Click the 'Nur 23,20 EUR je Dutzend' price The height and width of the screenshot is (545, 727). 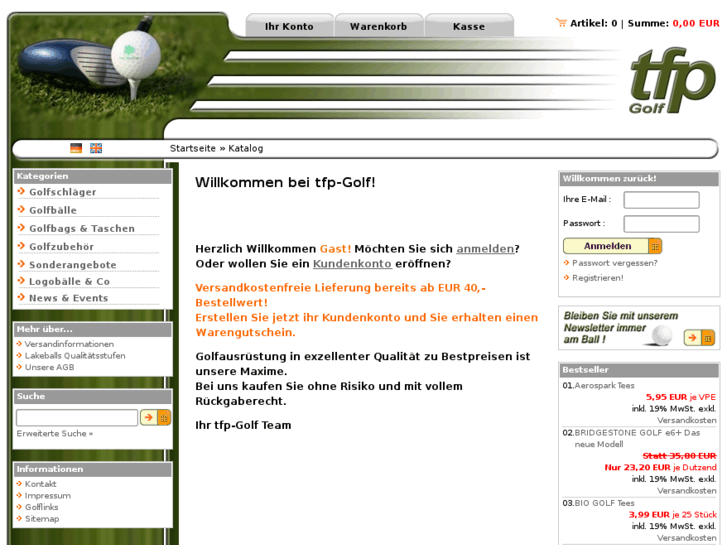tap(661, 468)
